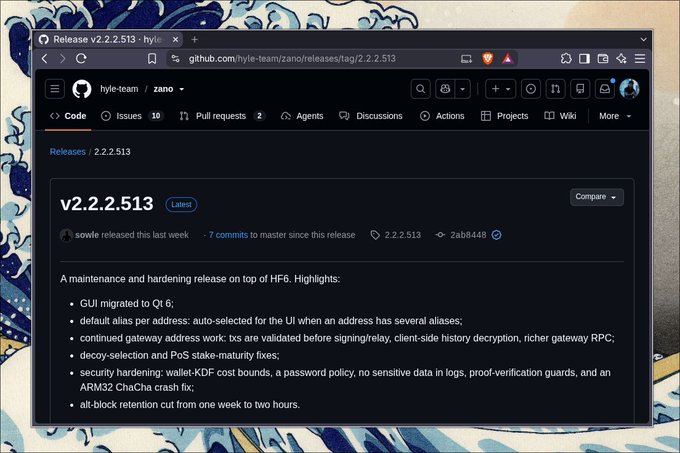Click the v2.2.2.513 release title
Viewport: 680px width, 453px height.
pyautogui.click(x=107, y=204)
